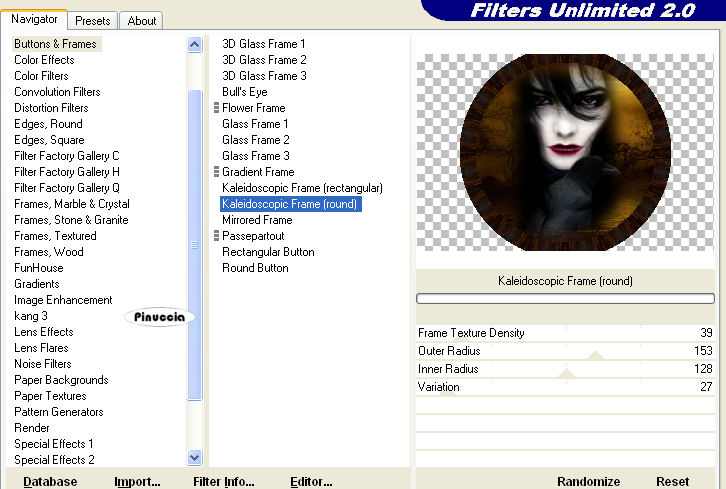726x489 pixels.
Task: Click the filter preview thumbnail image
Action: 565,152
